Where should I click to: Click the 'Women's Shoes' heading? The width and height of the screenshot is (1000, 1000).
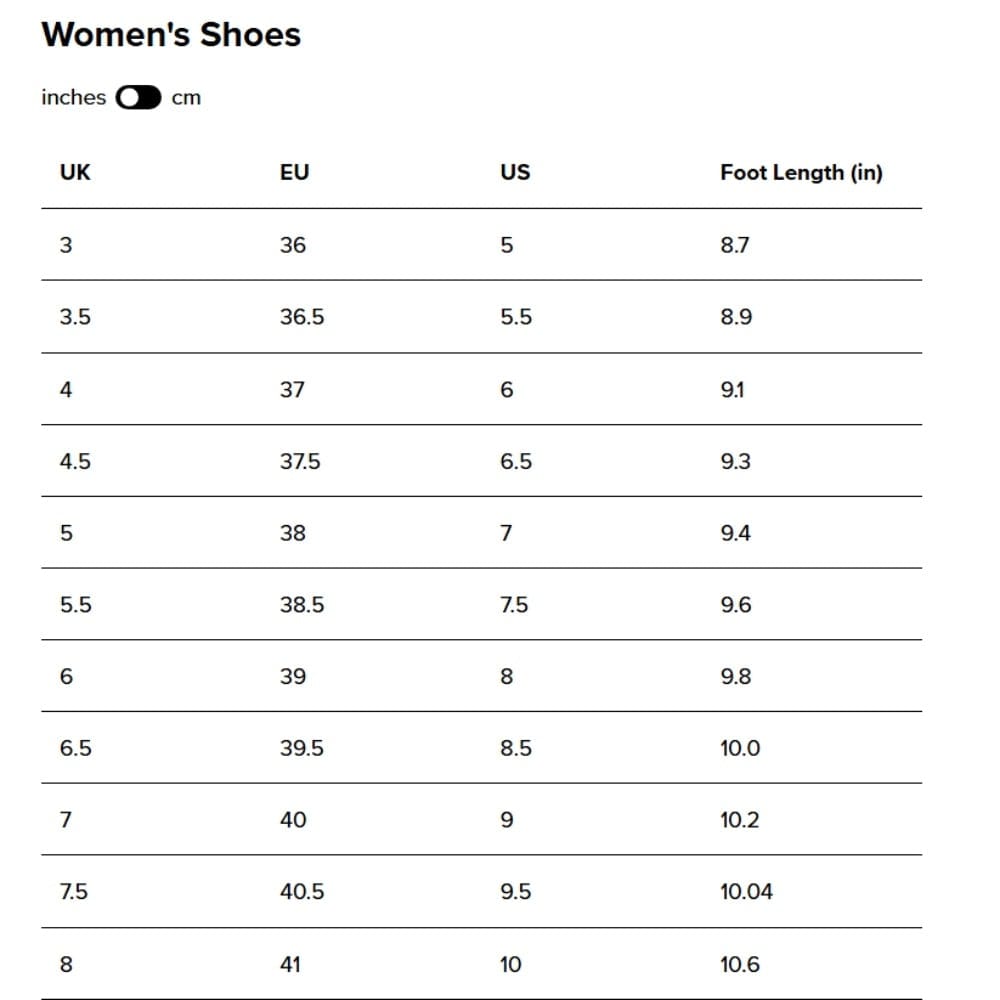(x=171, y=35)
